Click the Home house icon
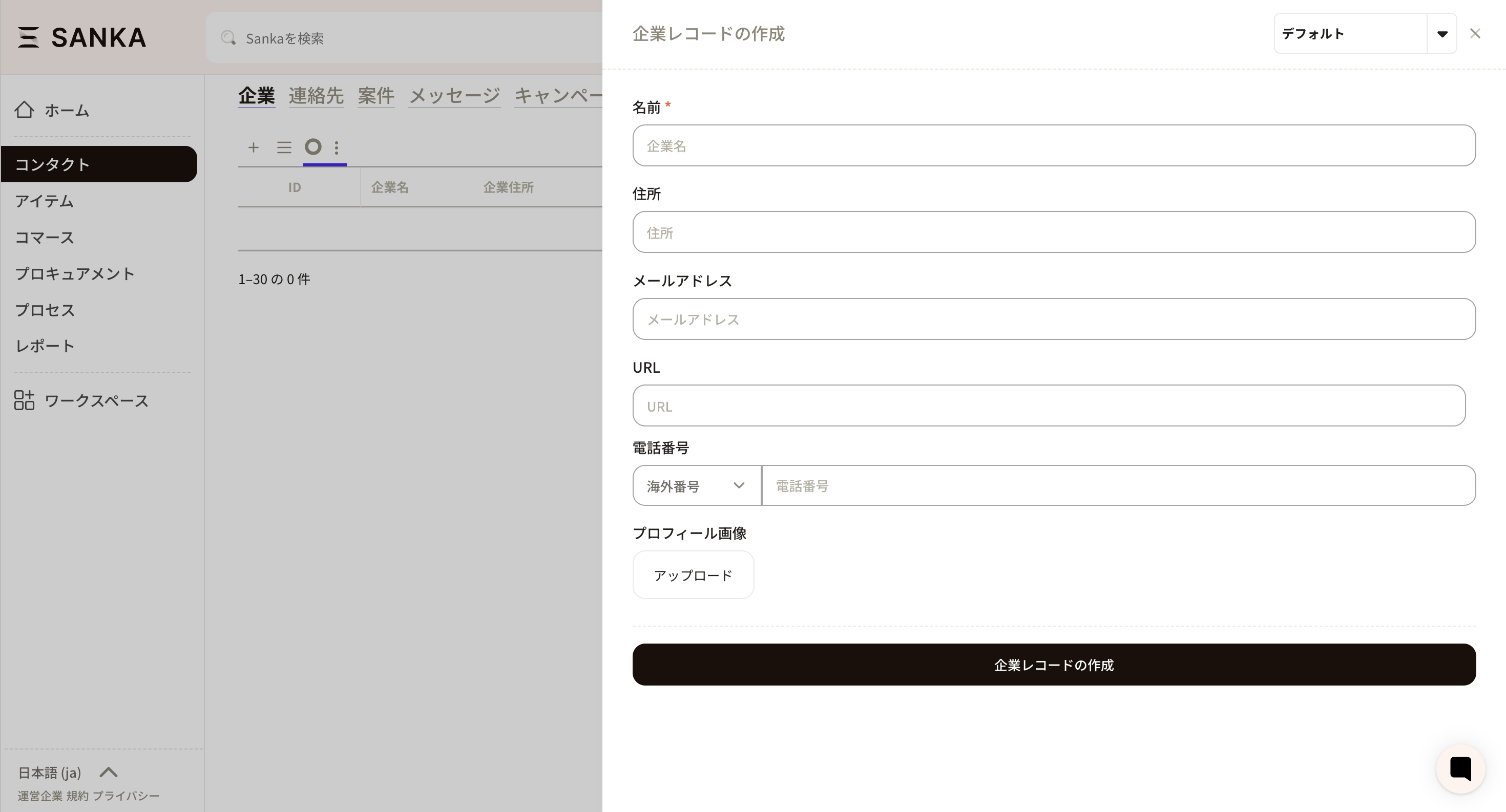Viewport: 1506px width, 812px height. 25,110
